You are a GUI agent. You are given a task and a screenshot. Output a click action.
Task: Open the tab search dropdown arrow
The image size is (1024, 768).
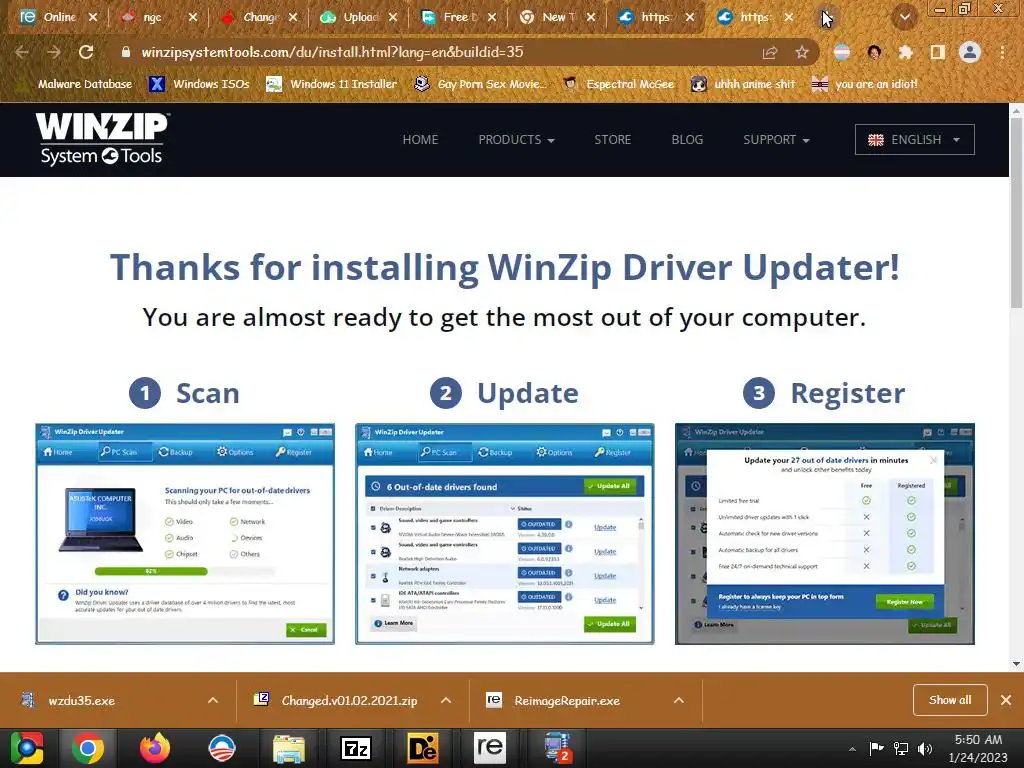coord(904,17)
